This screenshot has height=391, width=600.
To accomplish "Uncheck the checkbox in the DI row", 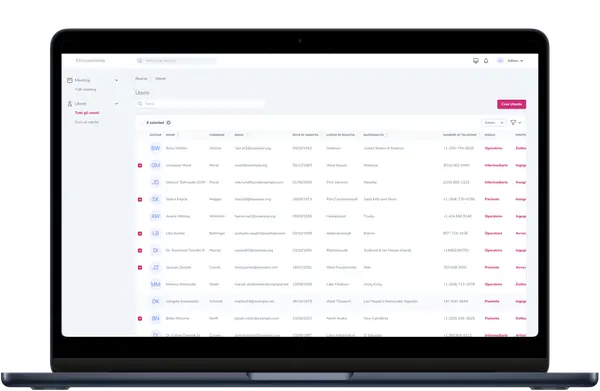I will (x=140, y=250).
